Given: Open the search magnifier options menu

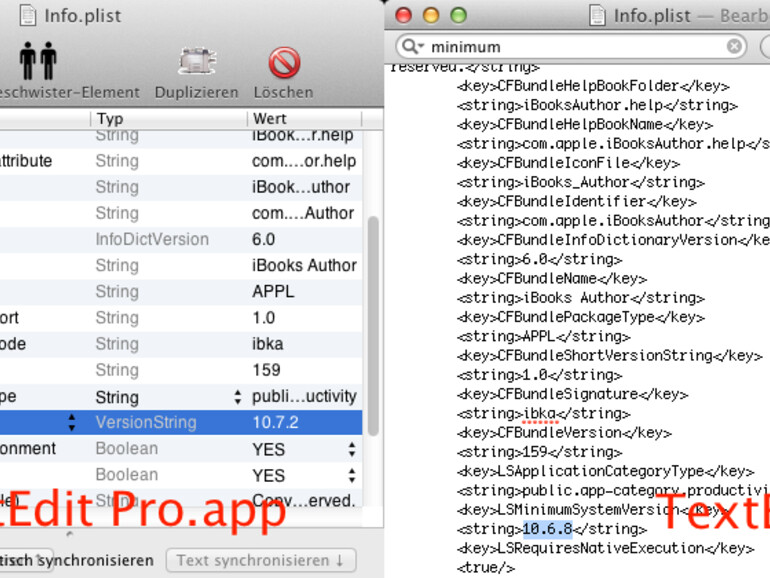Looking at the screenshot, I should 412,47.
